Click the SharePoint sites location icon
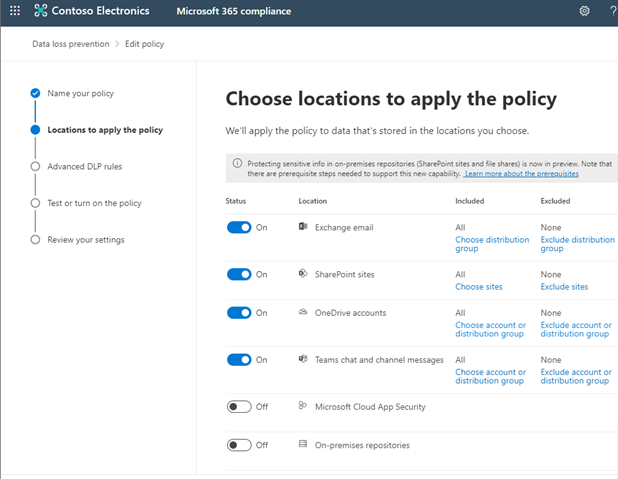This screenshot has width=618, height=479. tap(303, 273)
